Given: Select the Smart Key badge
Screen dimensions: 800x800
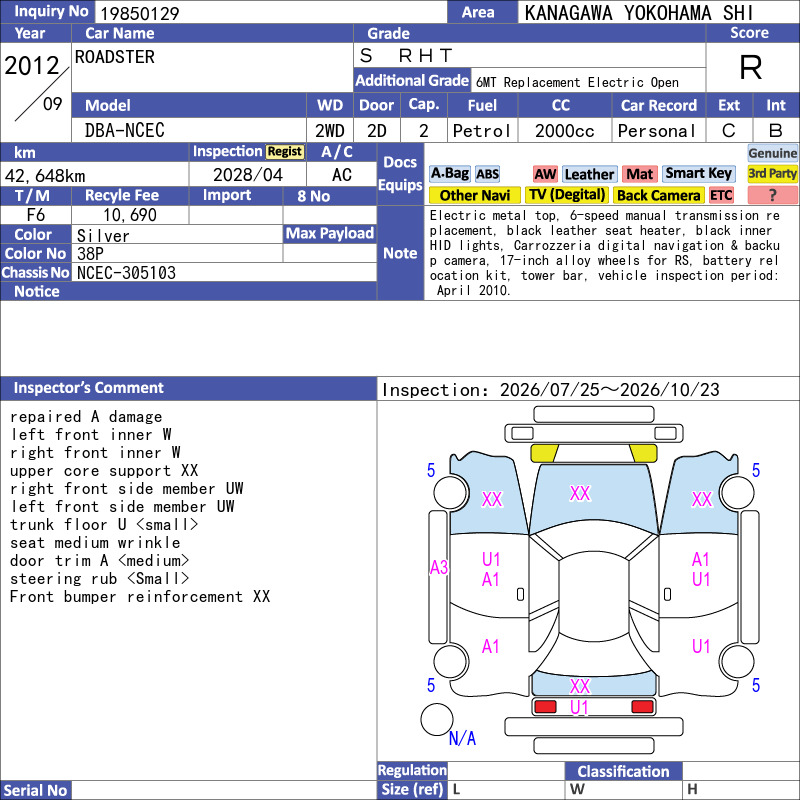Looking at the screenshot, I should (698, 174).
